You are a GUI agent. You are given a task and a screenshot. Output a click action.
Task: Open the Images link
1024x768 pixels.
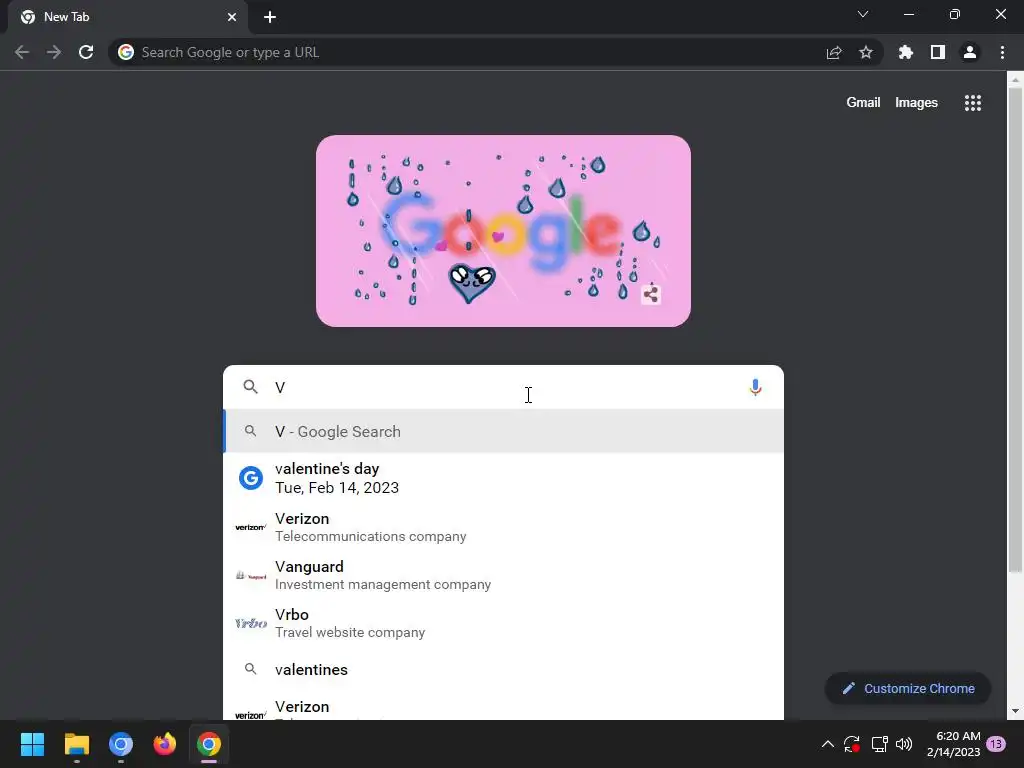tap(916, 103)
